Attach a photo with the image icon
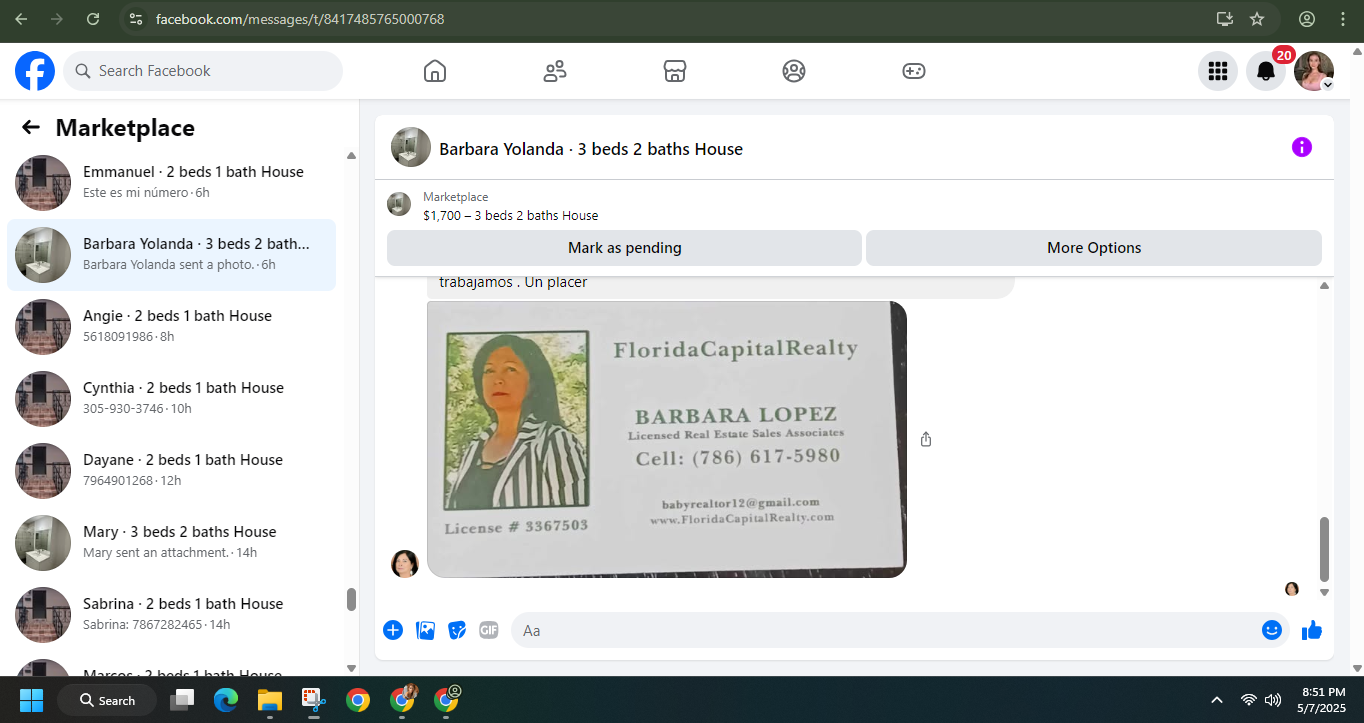Image resolution: width=1364 pixels, height=723 pixels. click(425, 630)
